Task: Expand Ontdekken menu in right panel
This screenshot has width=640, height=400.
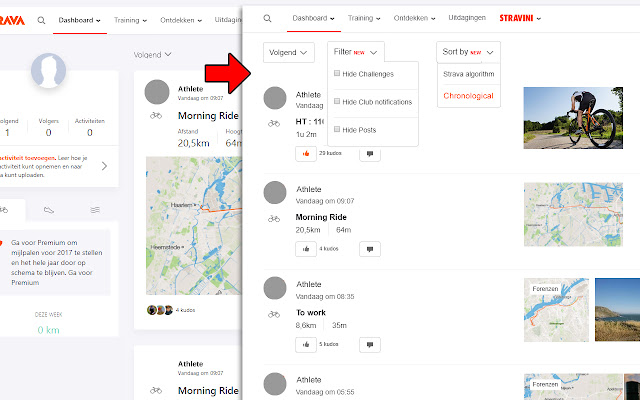Action: tap(414, 18)
